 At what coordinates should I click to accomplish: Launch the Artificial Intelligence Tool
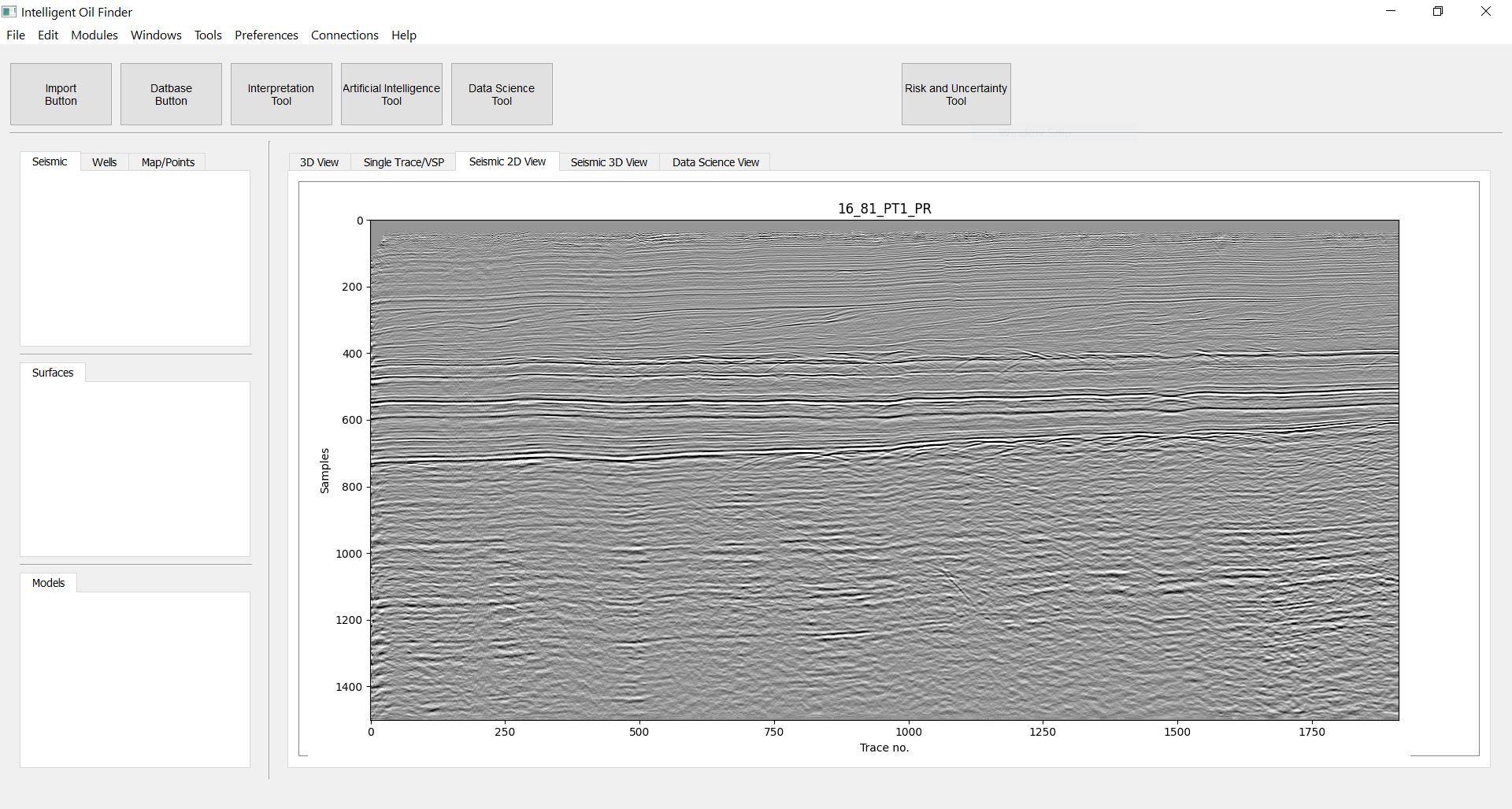391,95
